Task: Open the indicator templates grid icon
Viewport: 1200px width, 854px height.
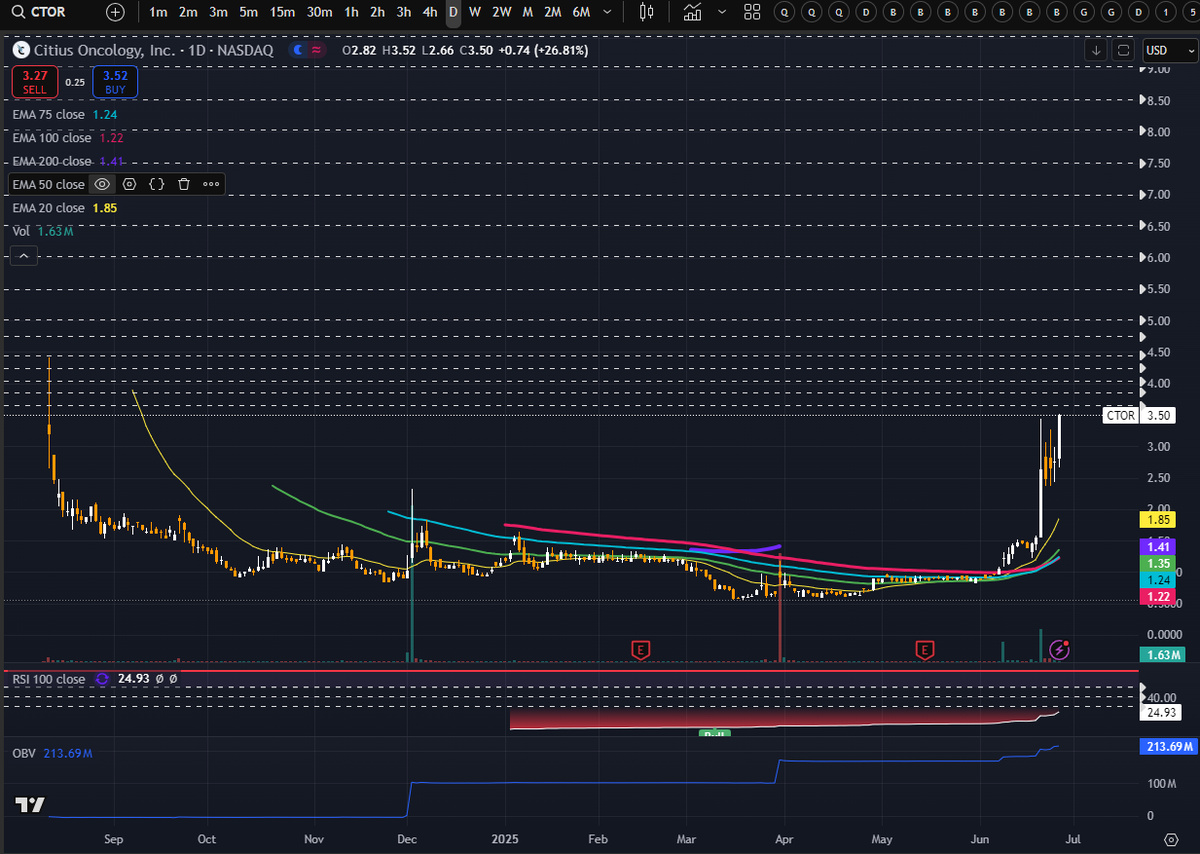Action: 753,12
